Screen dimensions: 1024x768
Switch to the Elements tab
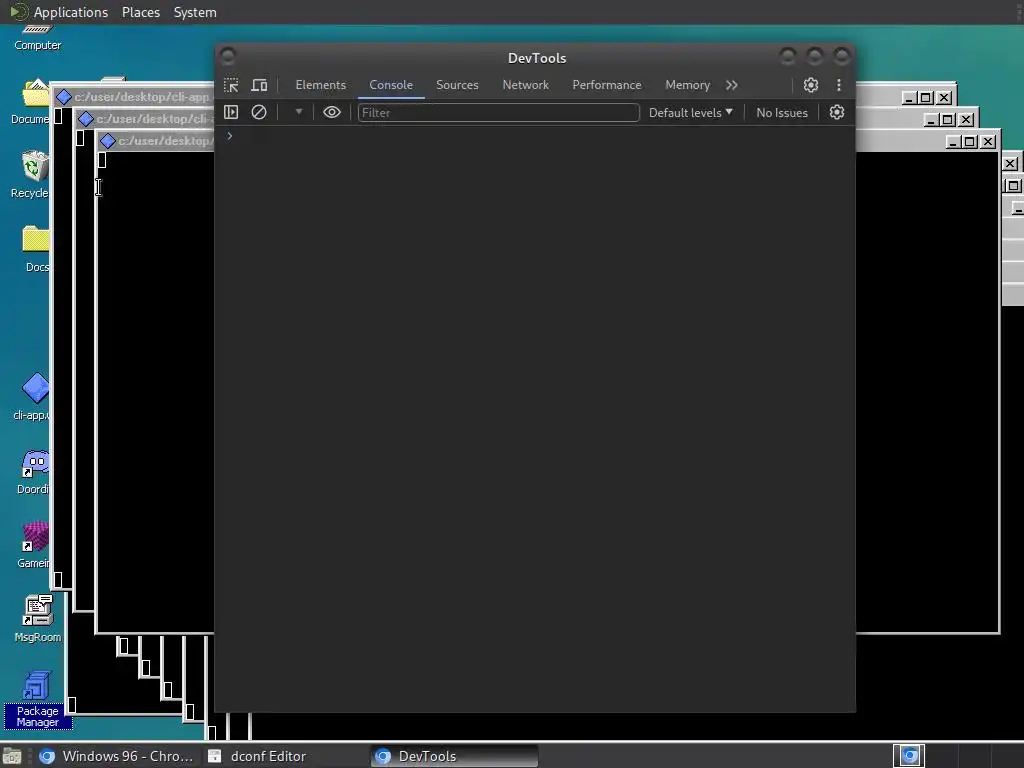321,85
